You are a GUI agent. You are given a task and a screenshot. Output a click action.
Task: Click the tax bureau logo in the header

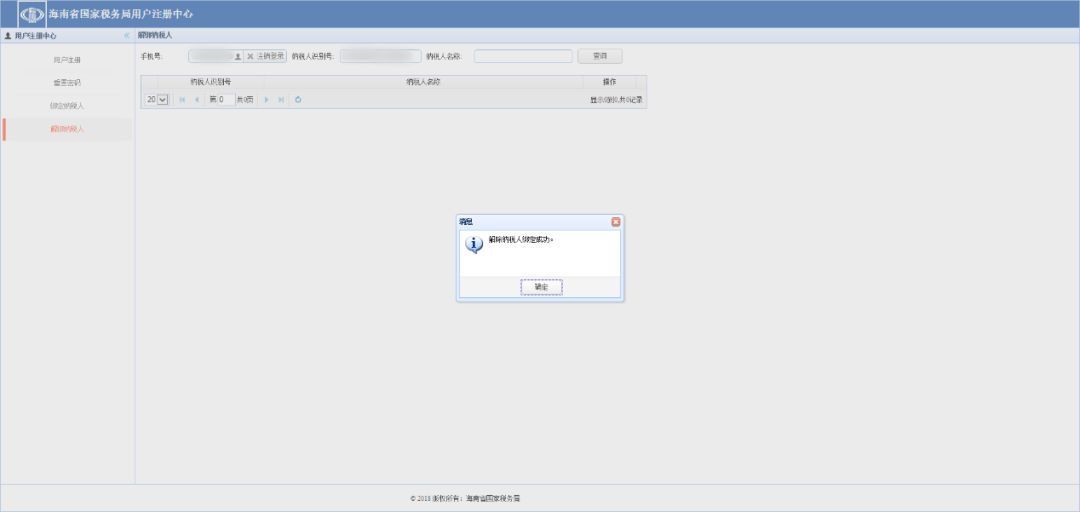click(32, 14)
